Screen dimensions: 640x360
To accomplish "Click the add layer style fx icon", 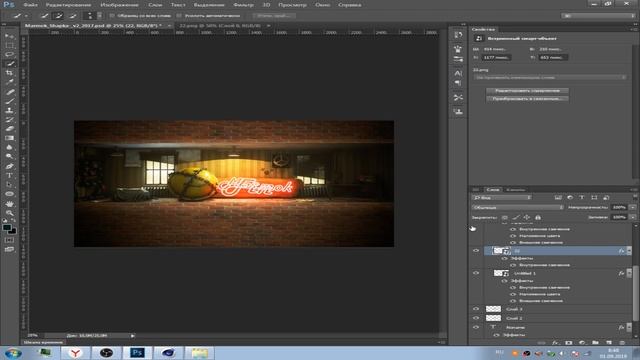I will pos(555,343).
